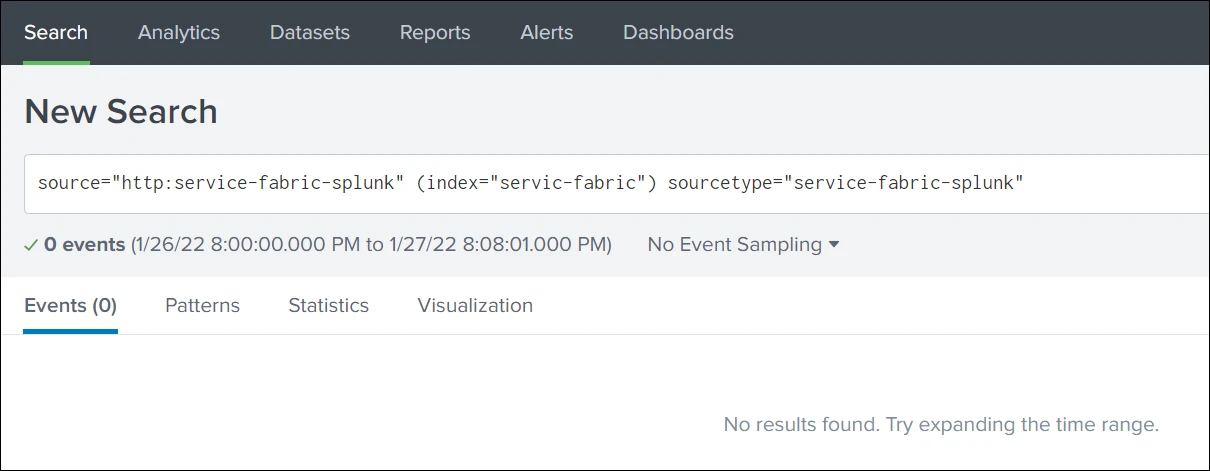Click the "0 events" result count
Screen dimensions: 1210x471
point(85,245)
